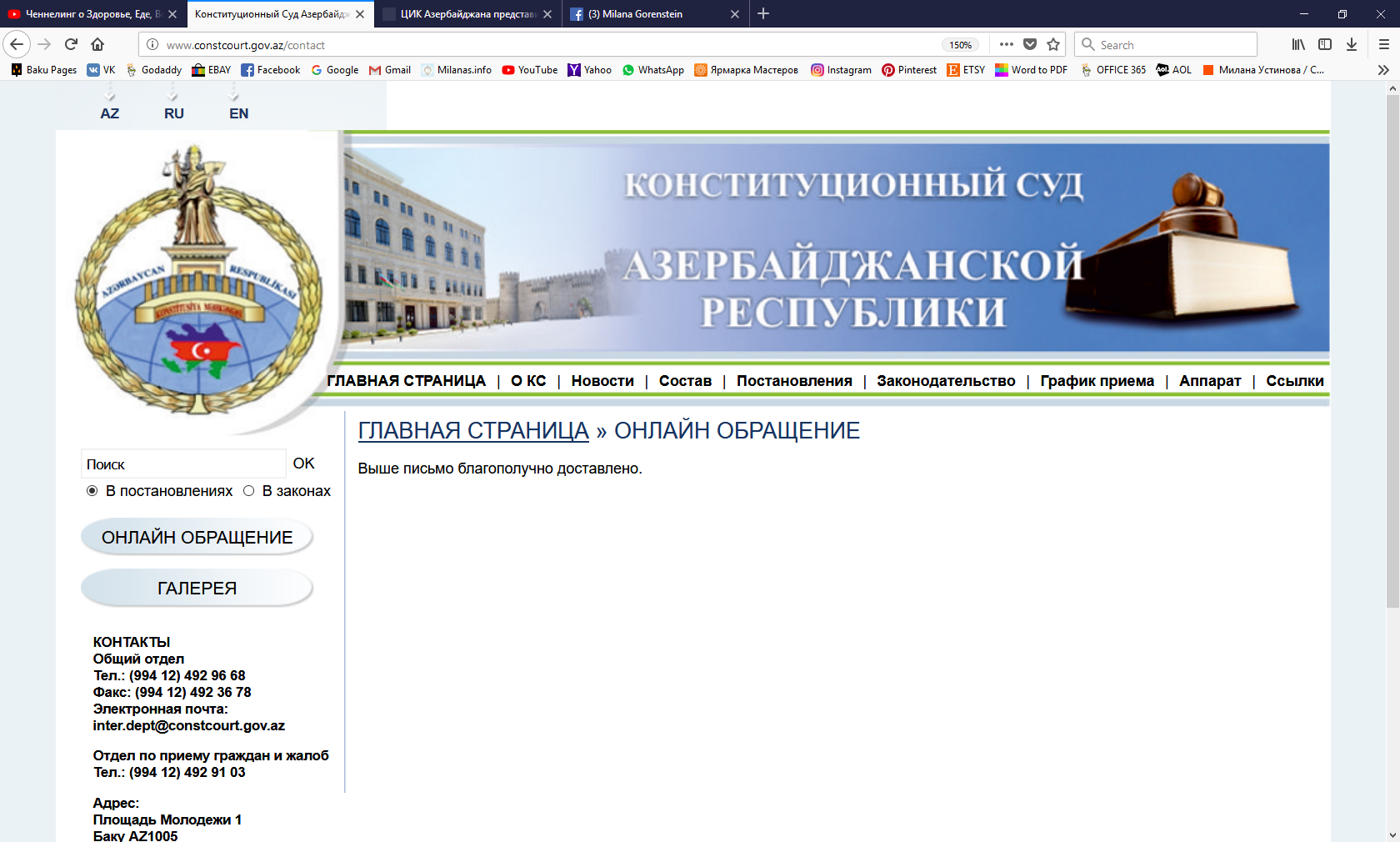
Task: Follow the 'ГЛАВНАЯ СТРАНИЦА' breadcrumb link
Action: (472, 430)
